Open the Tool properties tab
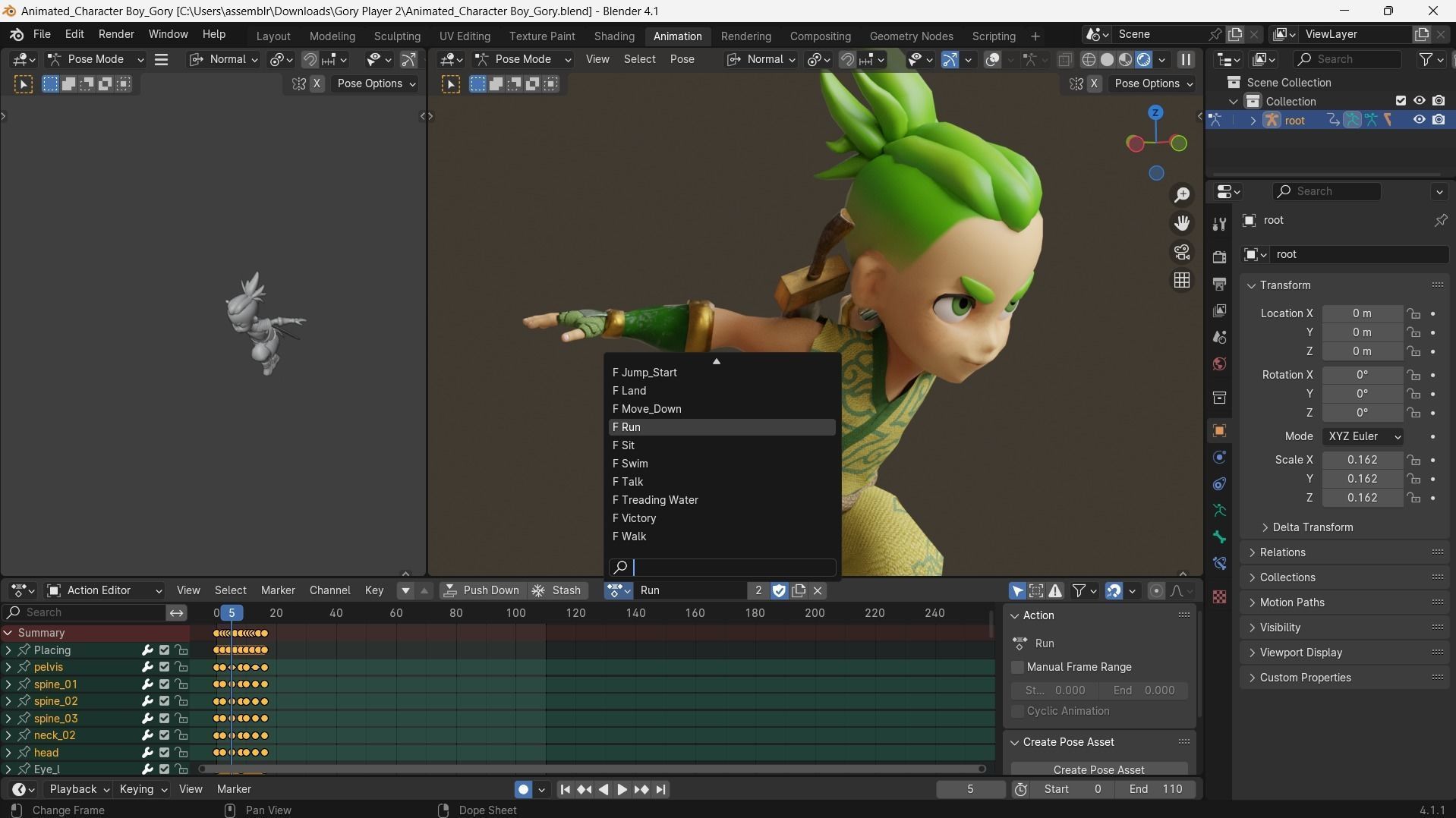The height and width of the screenshot is (818, 1456). (1219, 224)
